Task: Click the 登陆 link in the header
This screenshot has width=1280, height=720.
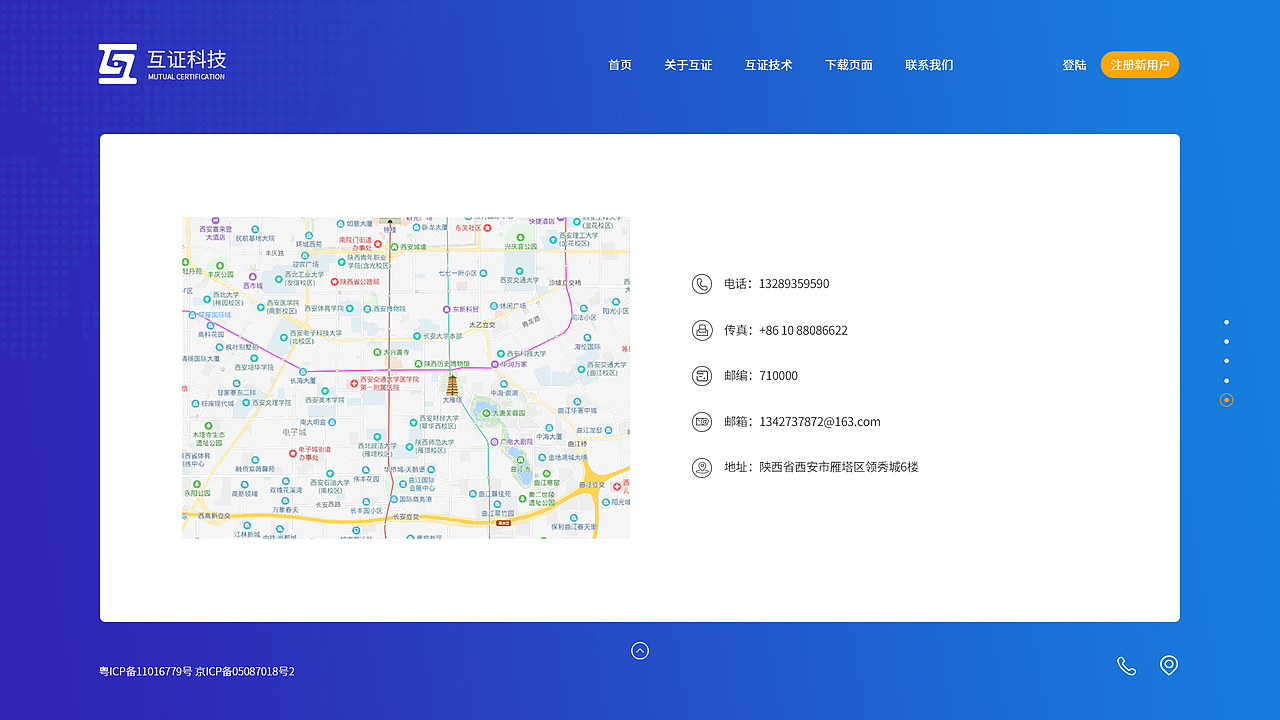Action: click(1074, 64)
